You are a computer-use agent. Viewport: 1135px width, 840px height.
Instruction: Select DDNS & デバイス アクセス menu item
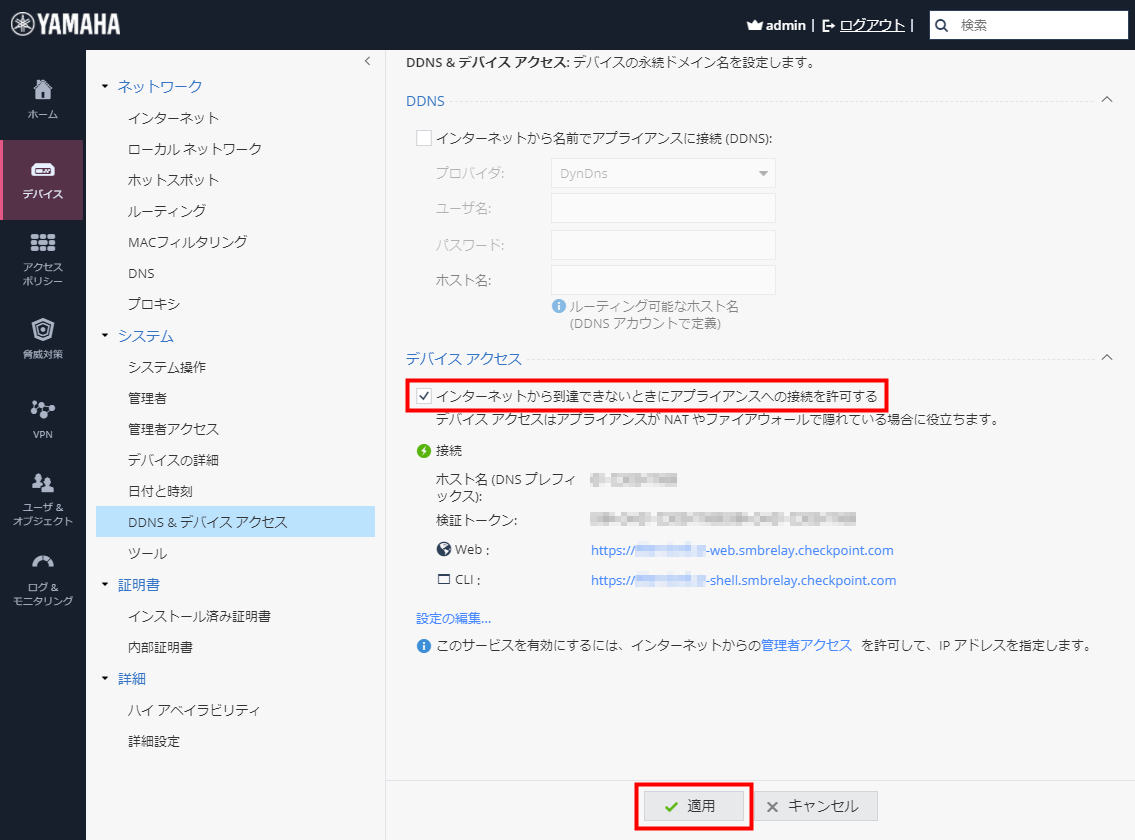tap(207, 521)
